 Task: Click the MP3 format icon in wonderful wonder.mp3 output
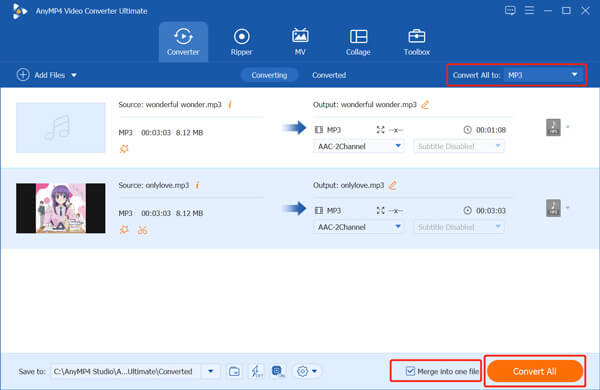point(319,130)
